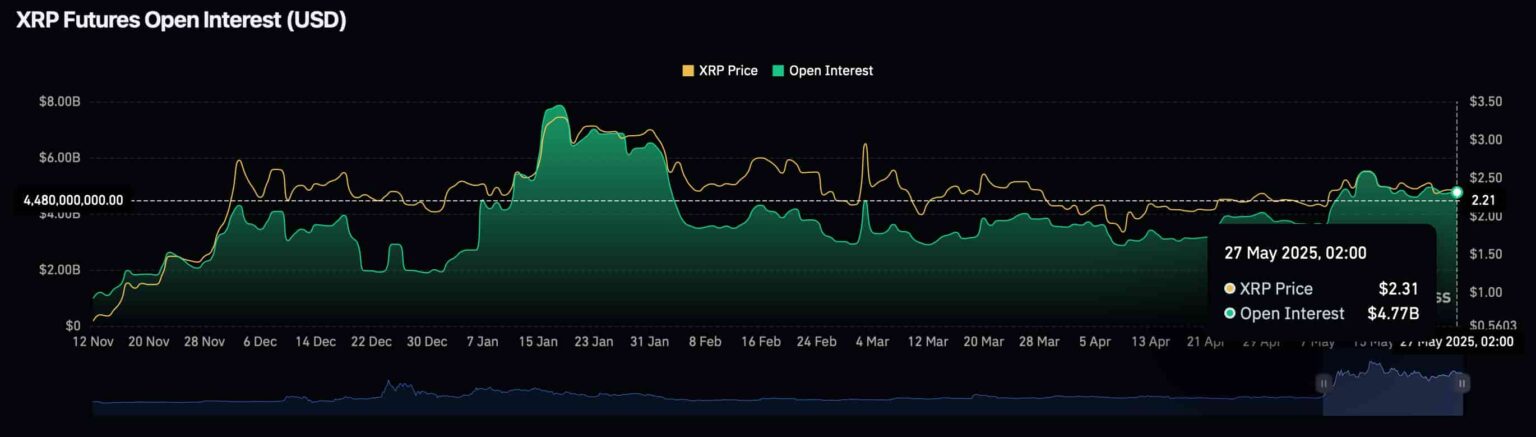The height and width of the screenshot is (437, 1536).
Task: Toggle the Open Interest legend series
Action: [823, 71]
